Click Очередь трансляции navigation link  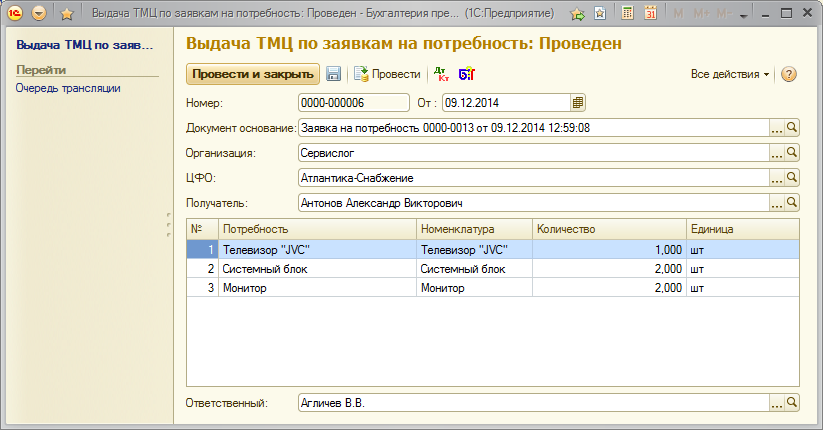pyautogui.click(x=68, y=88)
